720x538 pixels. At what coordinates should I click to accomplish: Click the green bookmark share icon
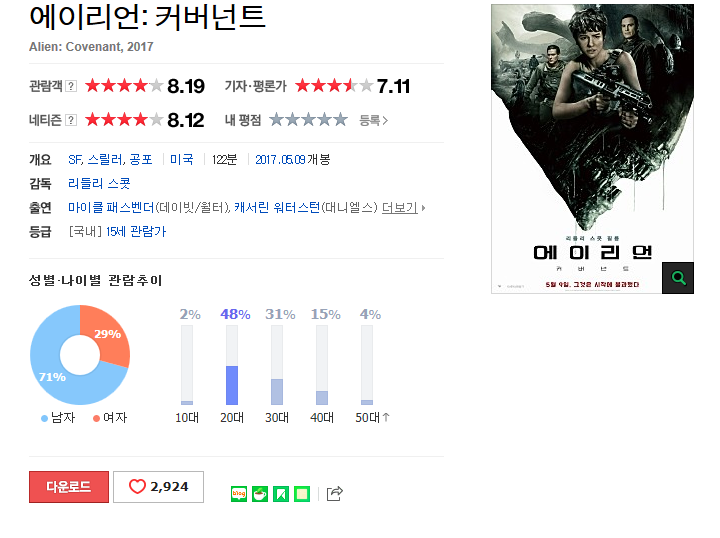tap(281, 494)
